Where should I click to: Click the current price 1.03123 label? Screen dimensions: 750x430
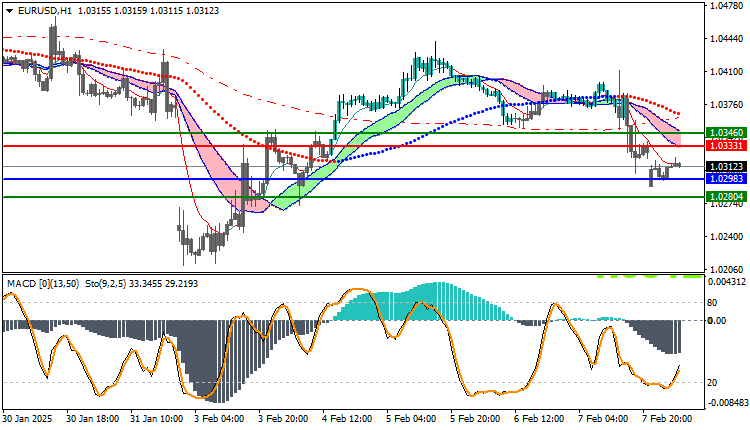click(726, 166)
